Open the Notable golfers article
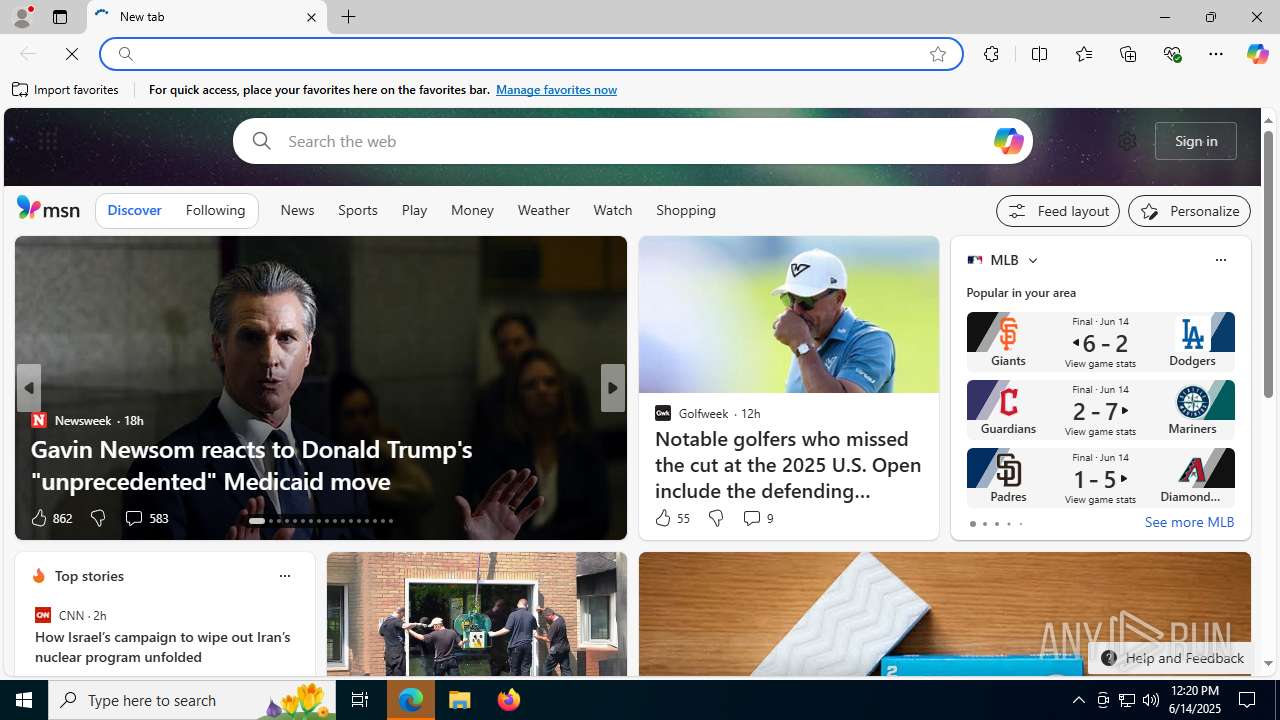Image resolution: width=1280 pixels, height=720 pixels. point(788,465)
